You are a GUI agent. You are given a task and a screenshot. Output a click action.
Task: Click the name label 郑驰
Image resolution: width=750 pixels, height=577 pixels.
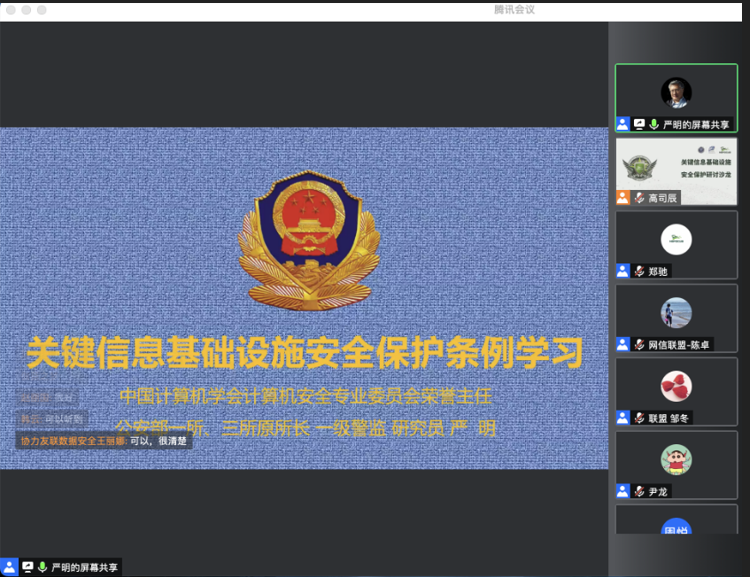click(658, 272)
